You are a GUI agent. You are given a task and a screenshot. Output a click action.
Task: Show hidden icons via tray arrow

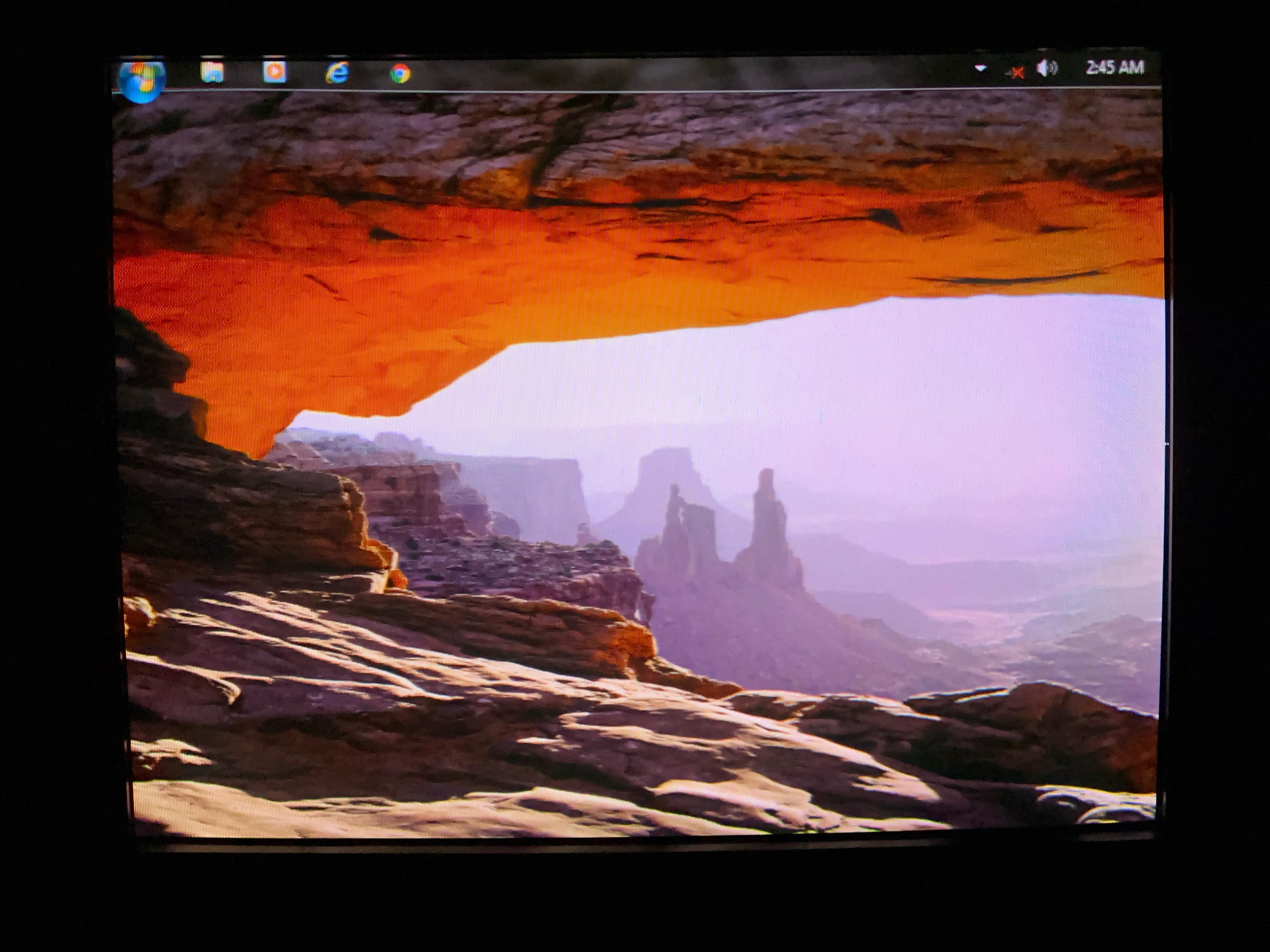pyautogui.click(x=980, y=68)
